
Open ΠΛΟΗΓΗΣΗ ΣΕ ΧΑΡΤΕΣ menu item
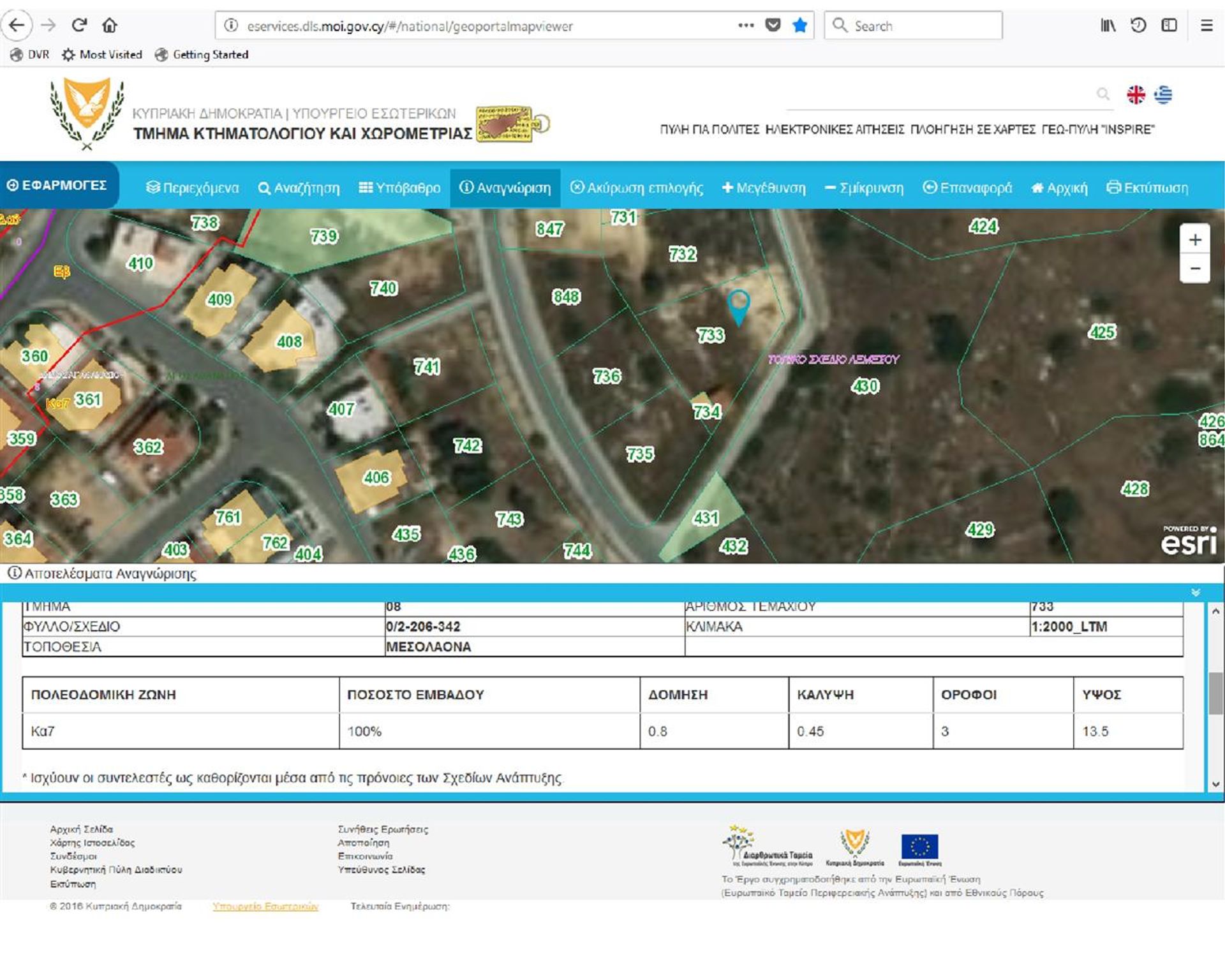973,130
